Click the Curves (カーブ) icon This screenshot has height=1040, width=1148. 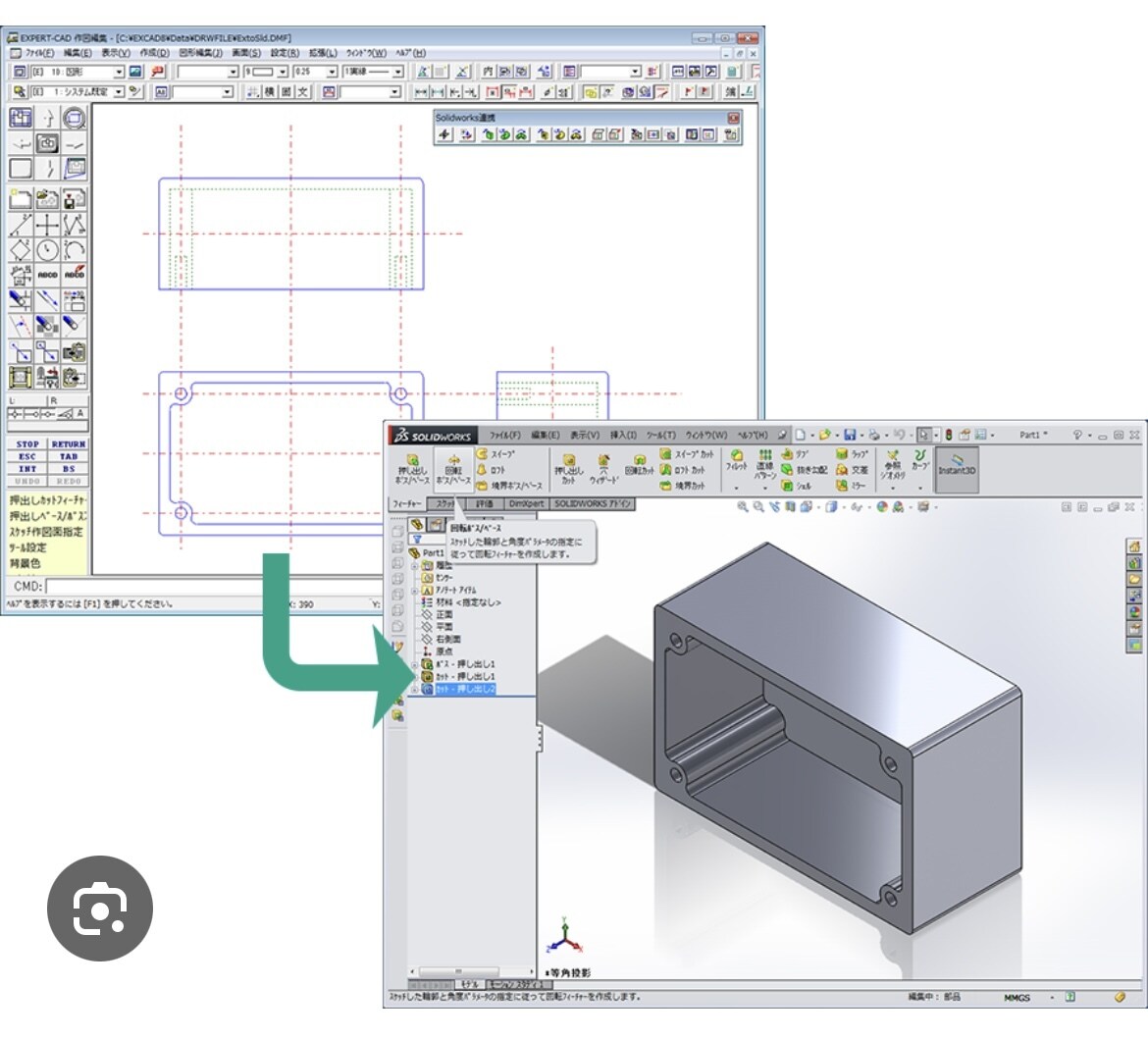click(x=919, y=460)
